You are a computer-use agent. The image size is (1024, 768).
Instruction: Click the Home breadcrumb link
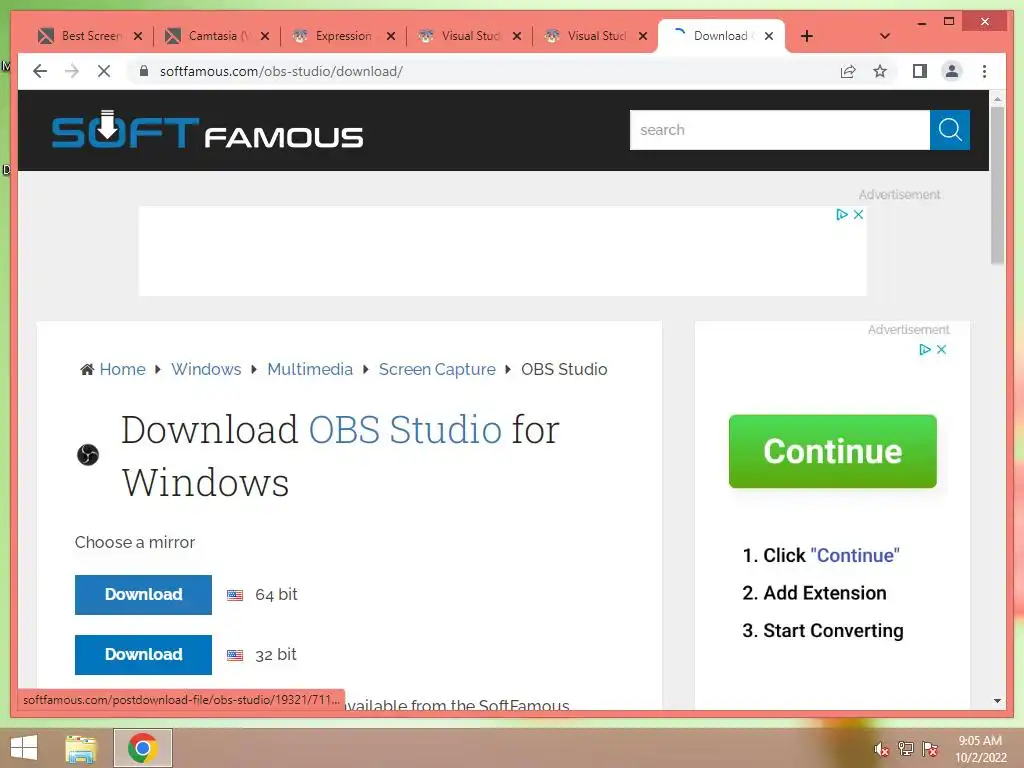[122, 370]
